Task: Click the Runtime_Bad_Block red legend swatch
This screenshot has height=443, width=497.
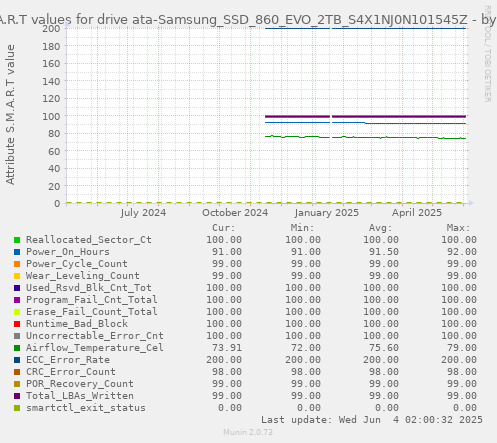Action: [x=17, y=324]
